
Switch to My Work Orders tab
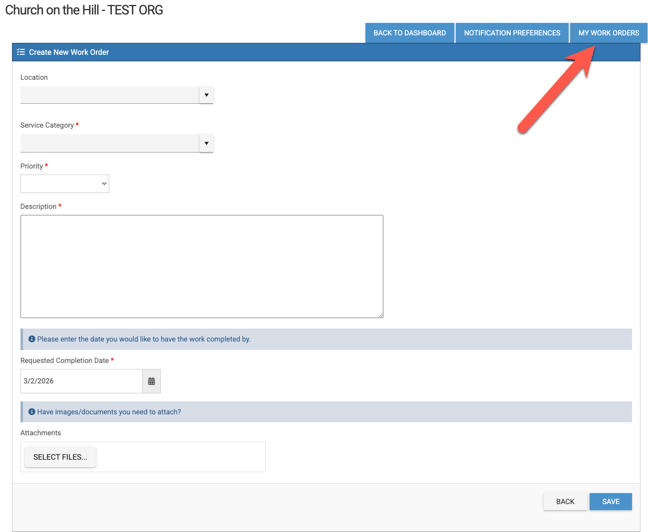point(608,33)
